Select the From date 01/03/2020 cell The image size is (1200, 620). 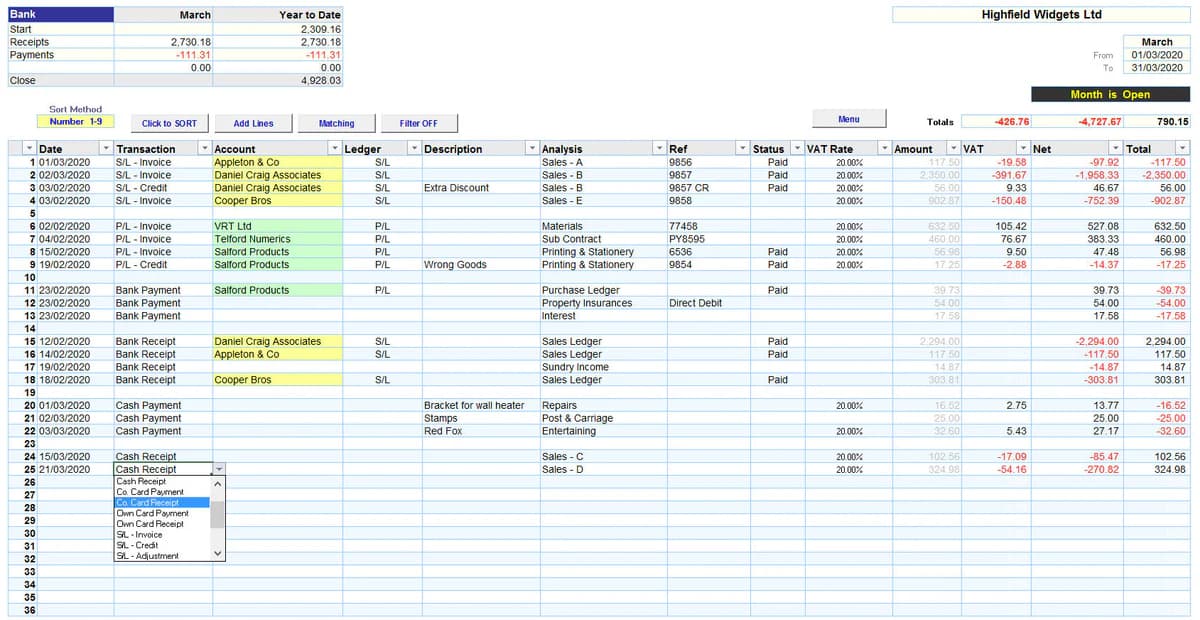[x=1156, y=55]
